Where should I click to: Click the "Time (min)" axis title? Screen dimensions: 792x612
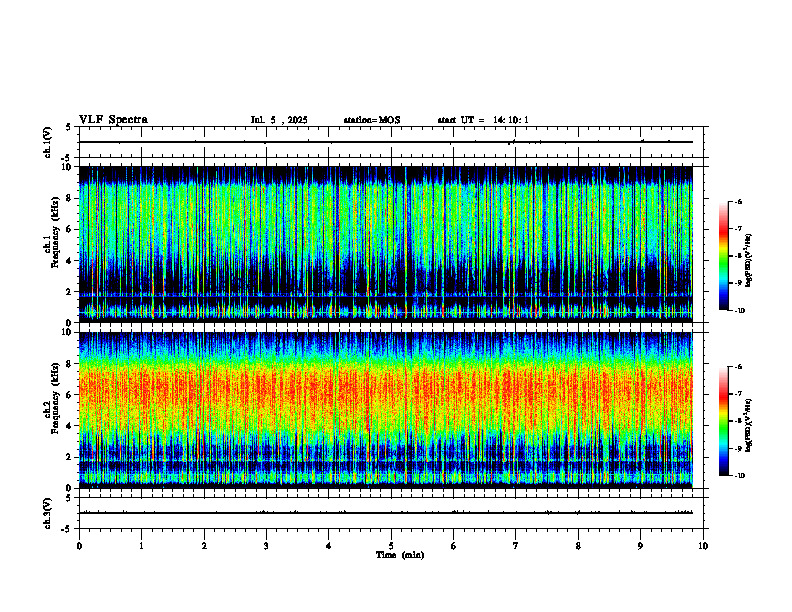pyautogui.click(x=400, y=555)
